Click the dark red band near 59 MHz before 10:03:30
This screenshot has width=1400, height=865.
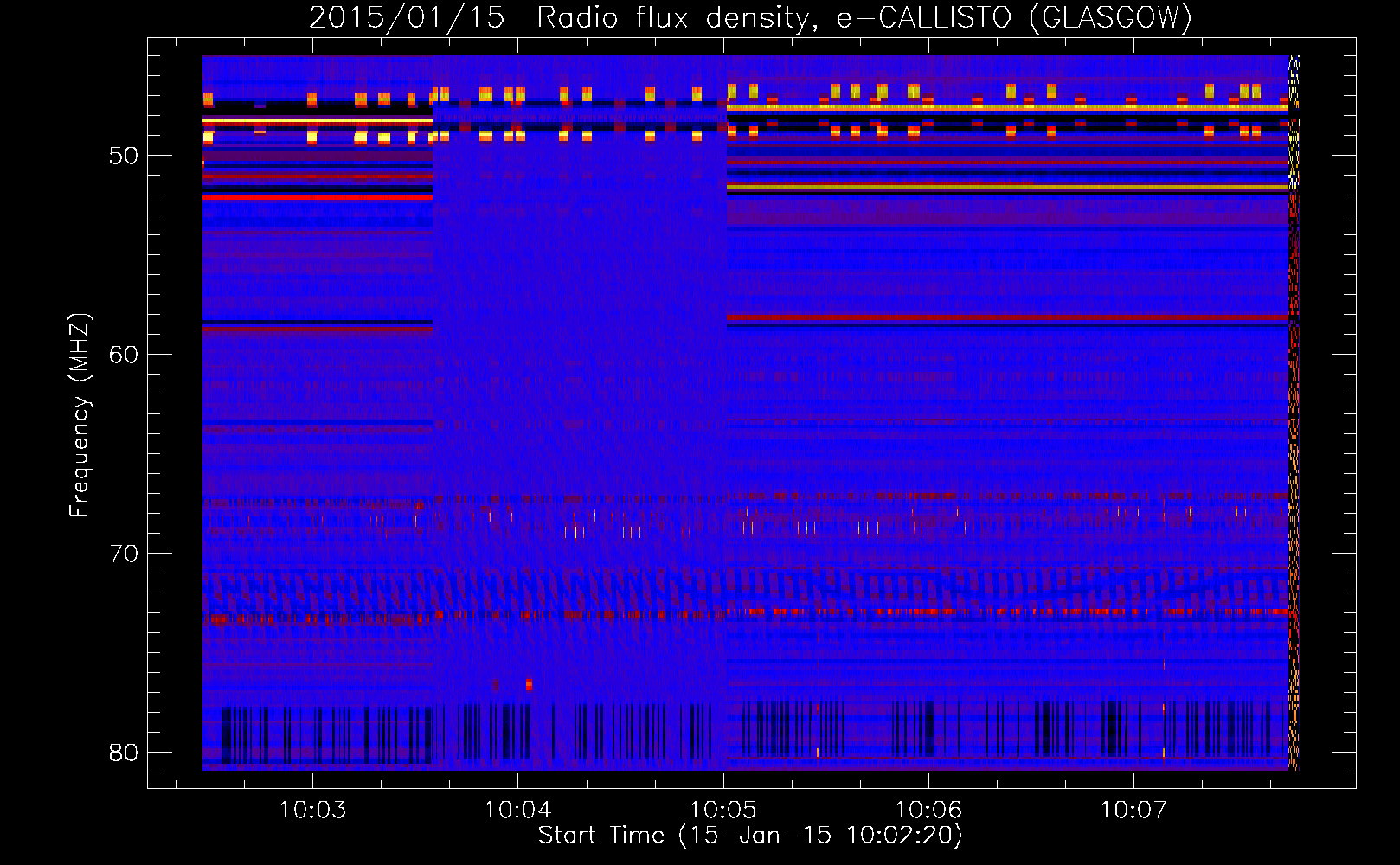317,330
